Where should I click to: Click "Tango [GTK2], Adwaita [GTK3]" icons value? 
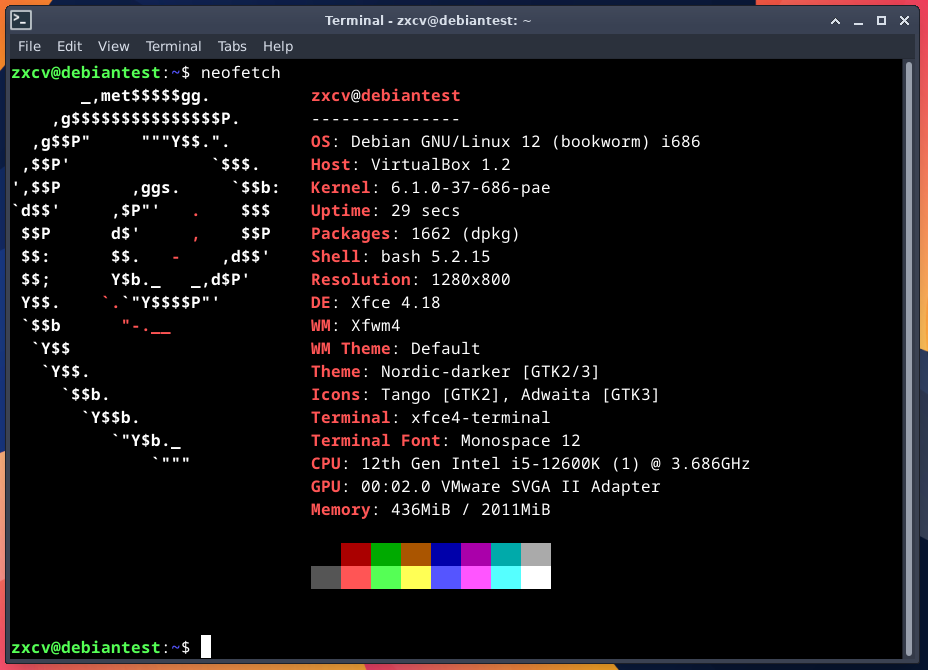click(520, 395)
